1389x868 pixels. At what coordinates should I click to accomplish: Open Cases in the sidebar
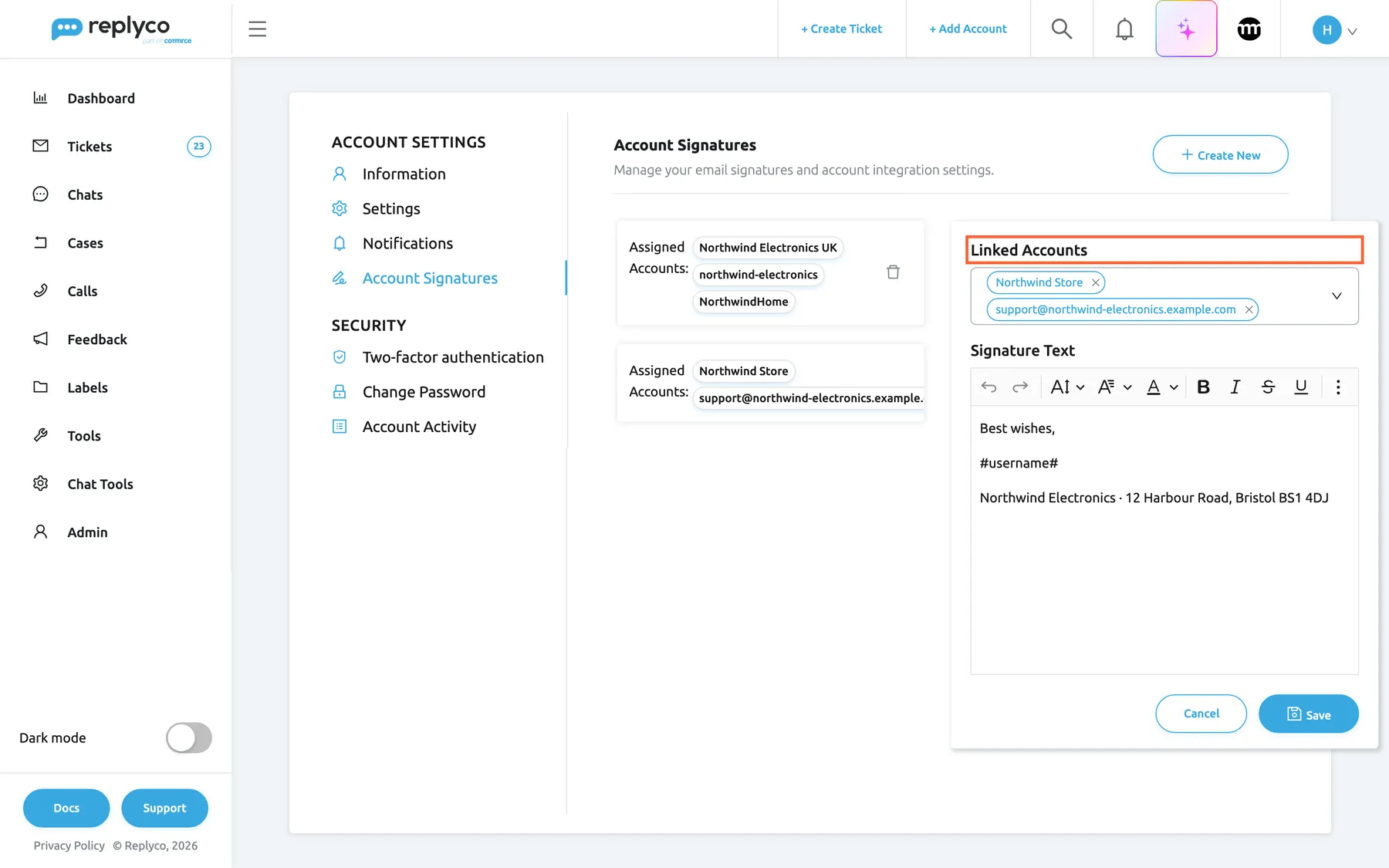coord(85,243)
